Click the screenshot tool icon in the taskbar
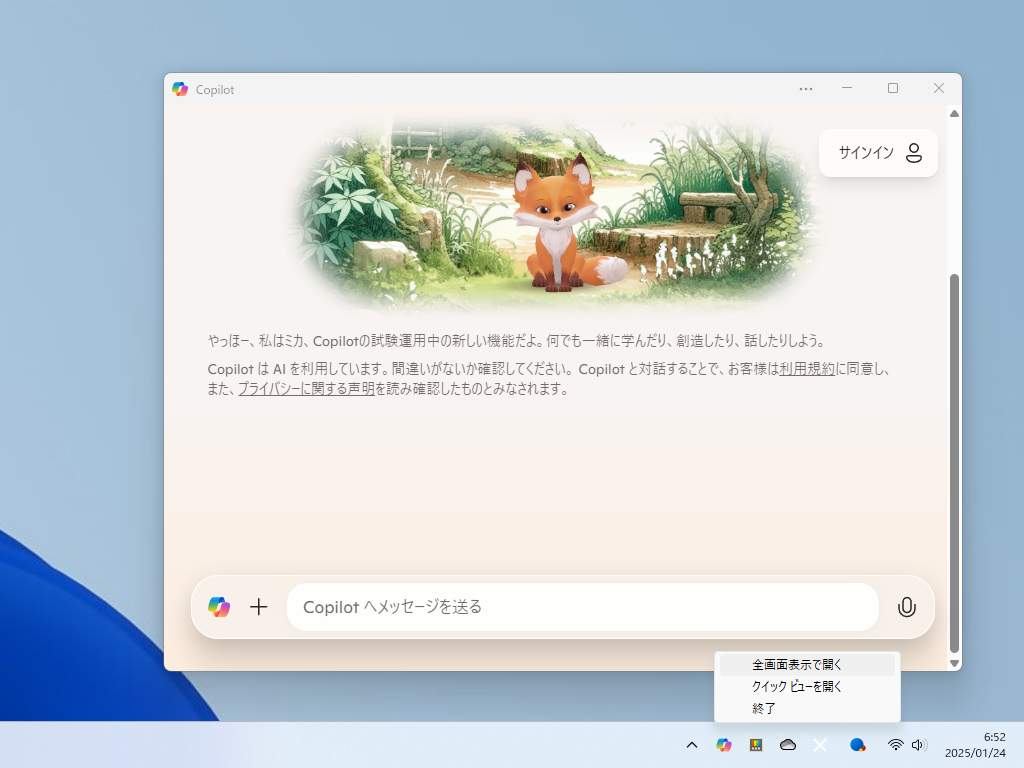The height and width of the screenshot is (768, 1024). pos(755,745)
